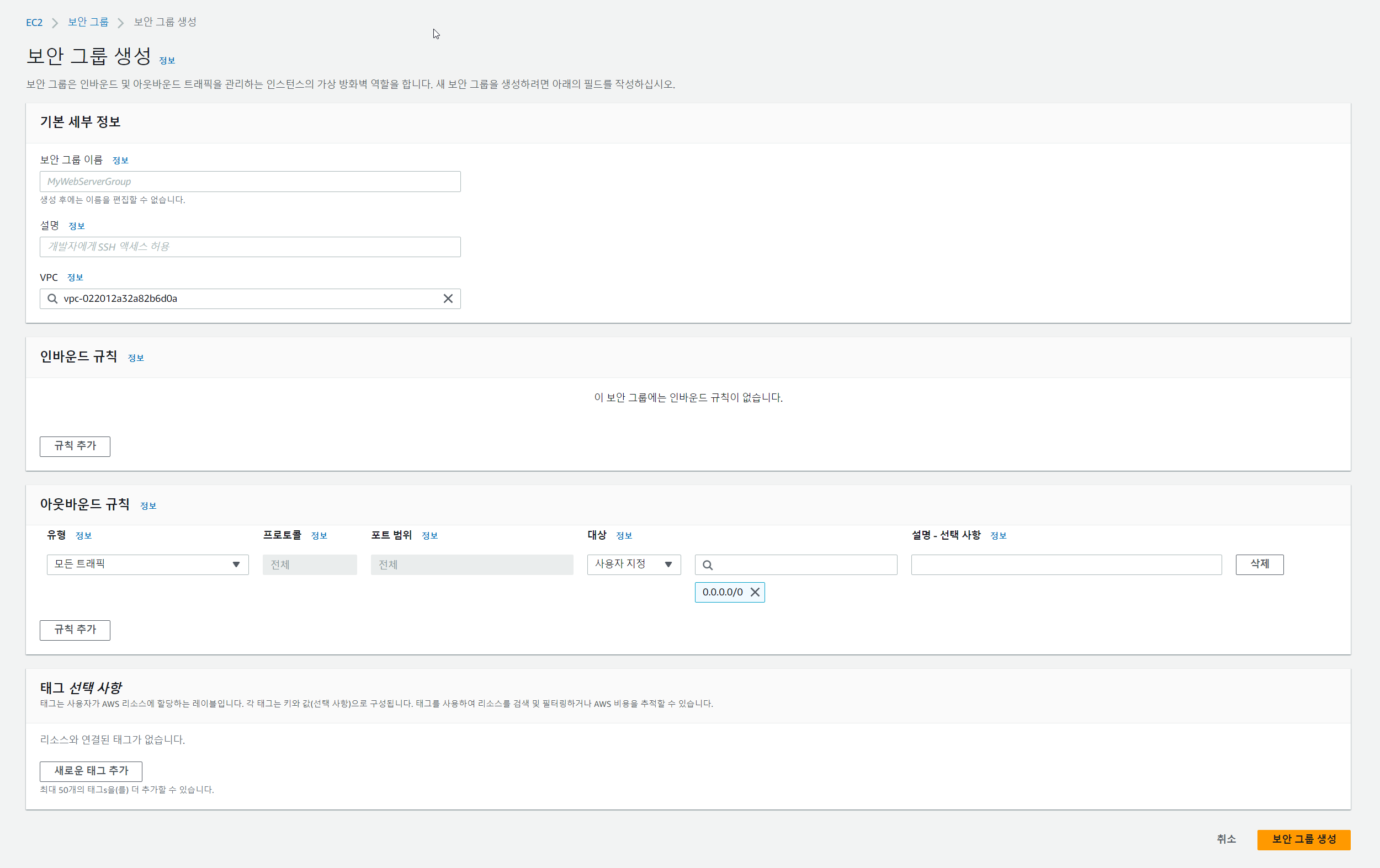Add a rule in 인바운드 규칙 section
Viewport: 1380px width, 868px height.
tap(75, 446)
